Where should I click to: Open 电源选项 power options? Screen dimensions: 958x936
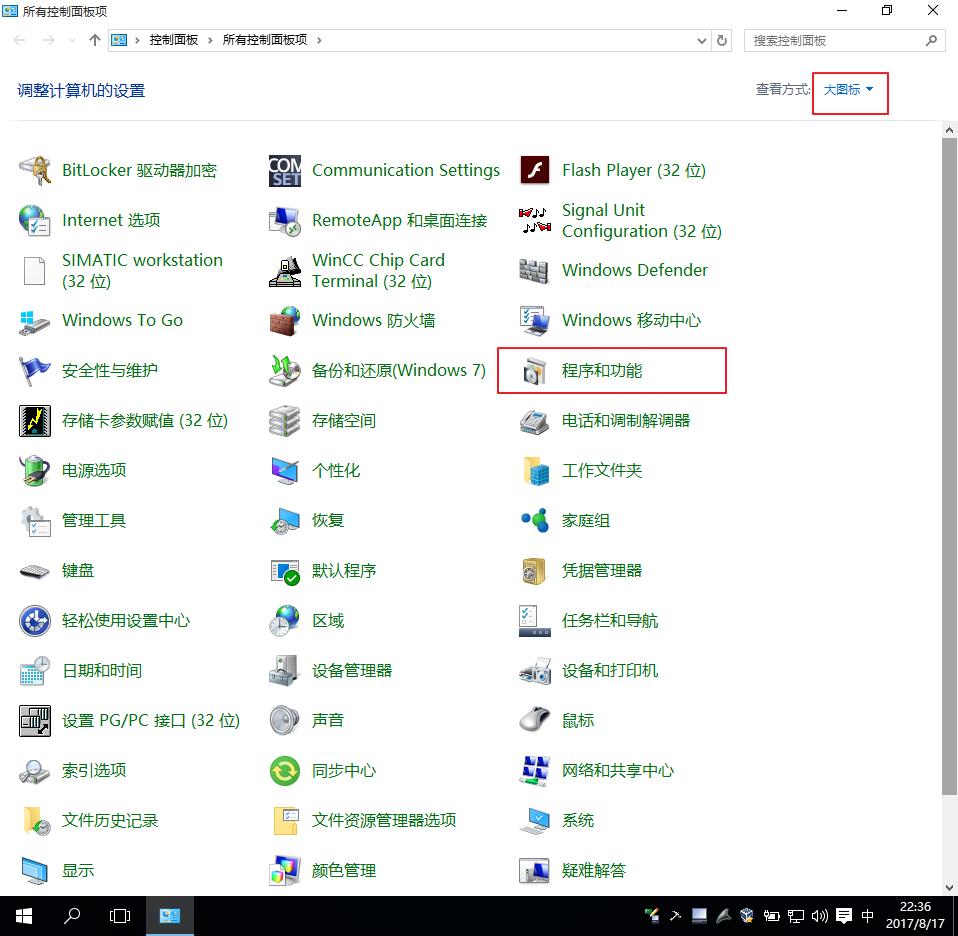(x=95, y=470)
